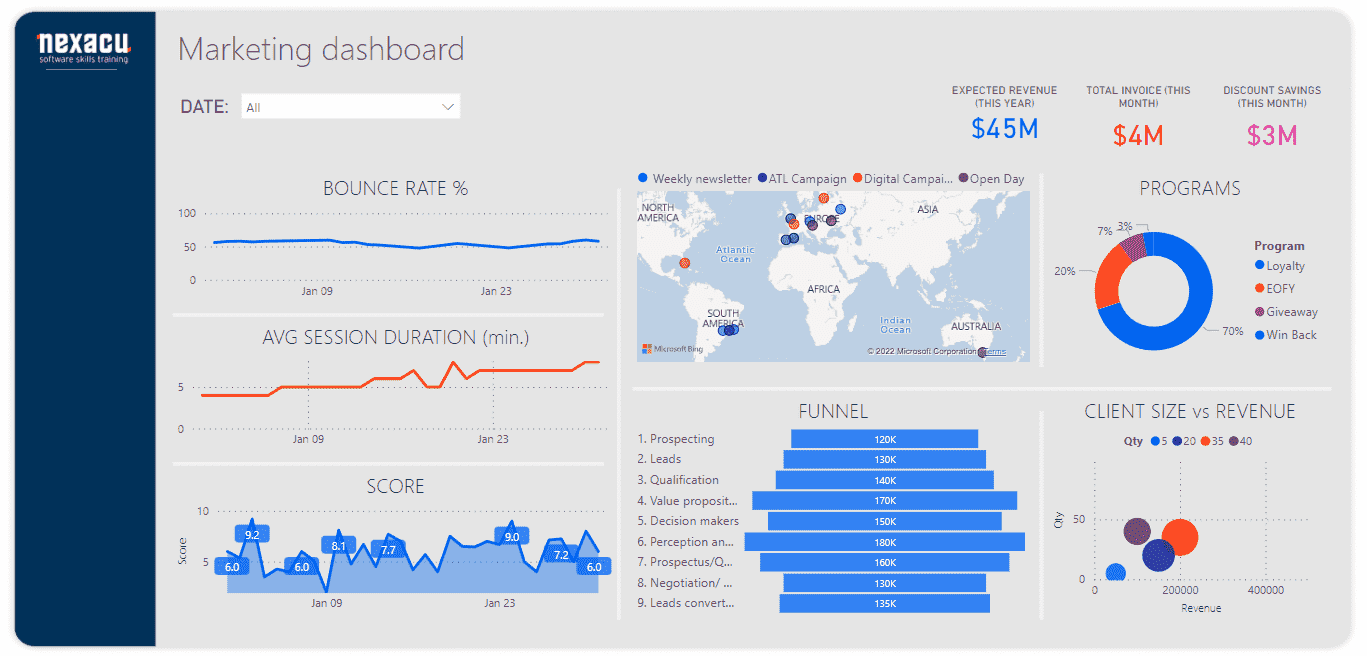Select the Digital Campaign marker near Scandinavia
Viewport: 1367px width, 656px height.
click(x=824, y=197)
